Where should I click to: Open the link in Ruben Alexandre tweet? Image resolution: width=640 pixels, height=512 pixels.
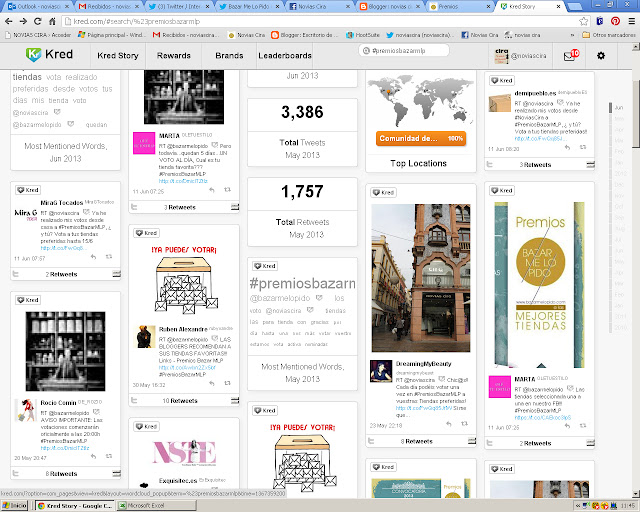click(x=187, y=367)
